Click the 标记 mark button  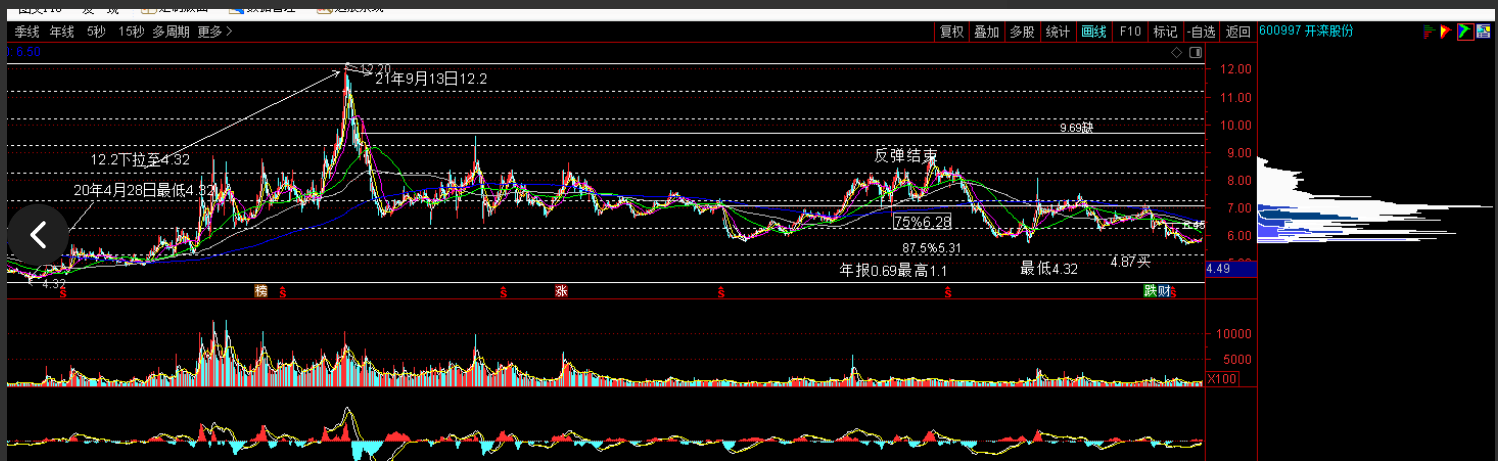tap(1165, 31)
